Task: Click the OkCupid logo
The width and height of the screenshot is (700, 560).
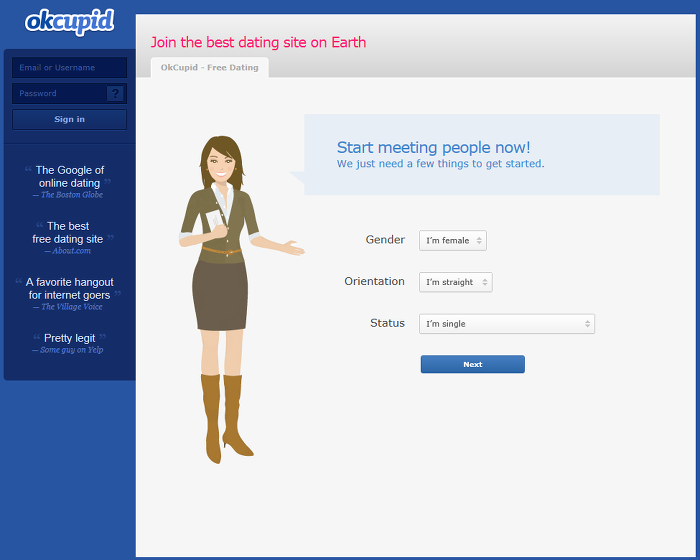Action: (x=70, y=21)
